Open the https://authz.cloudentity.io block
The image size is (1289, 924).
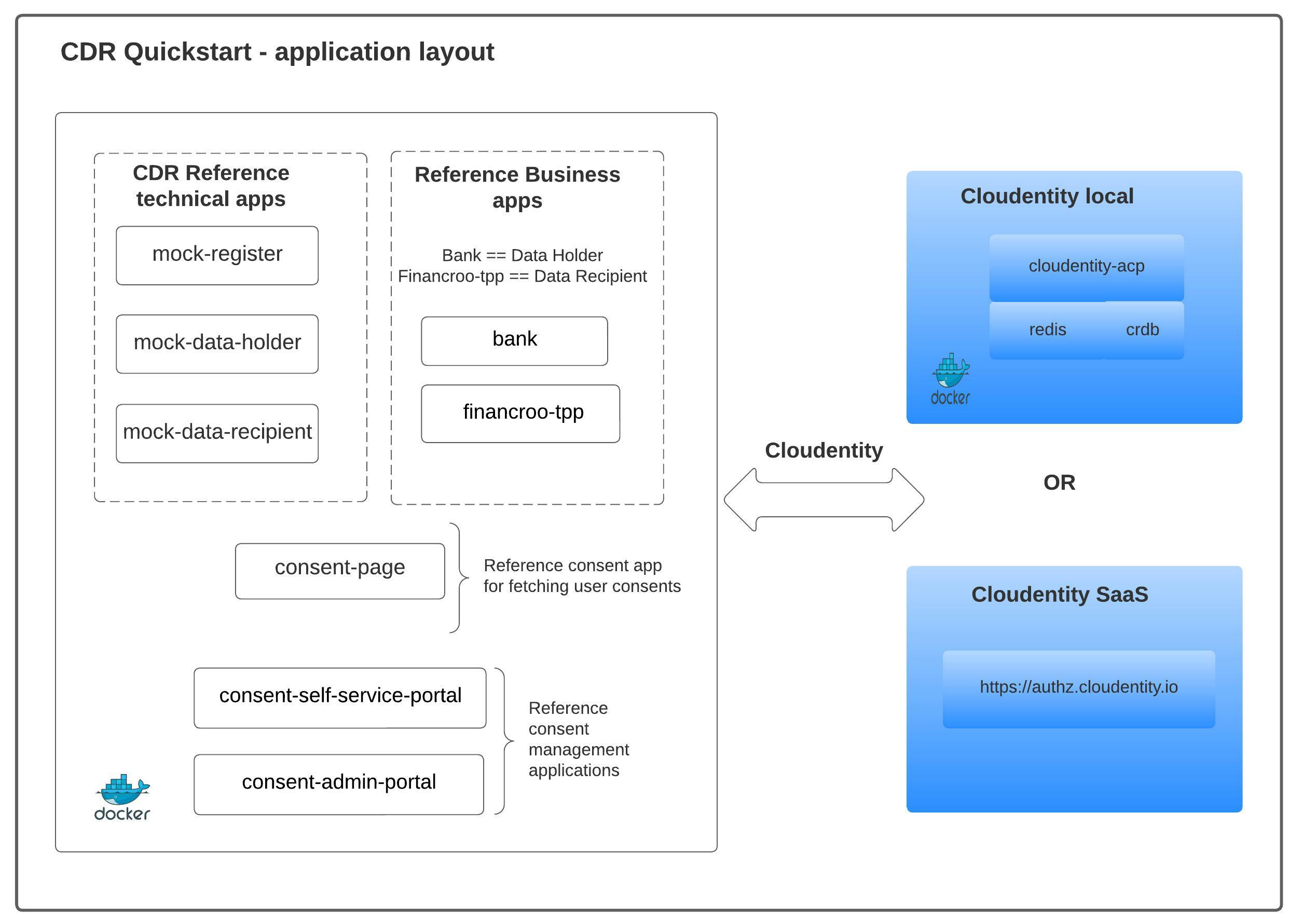pos(1079,689)
